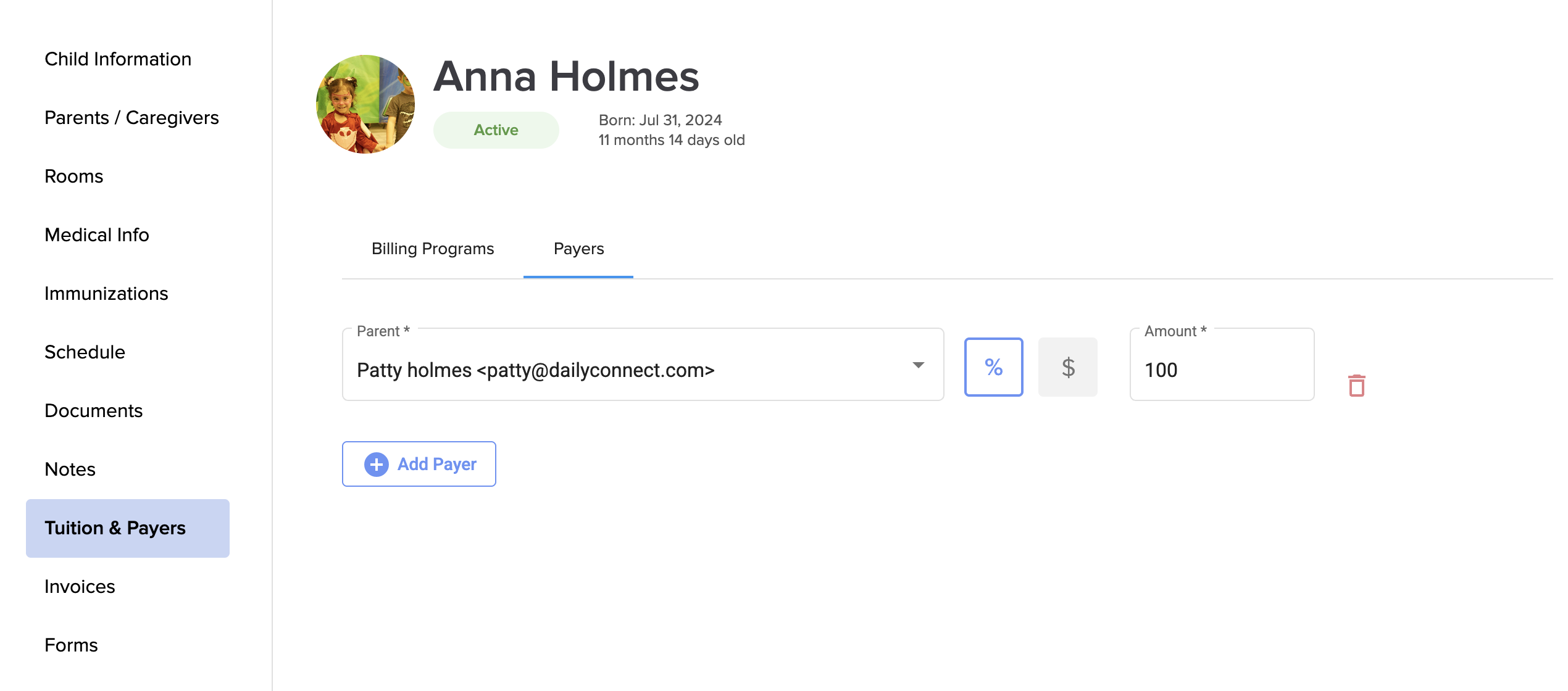Click the plus icon in Add Payer

click(x=376, y=464)
